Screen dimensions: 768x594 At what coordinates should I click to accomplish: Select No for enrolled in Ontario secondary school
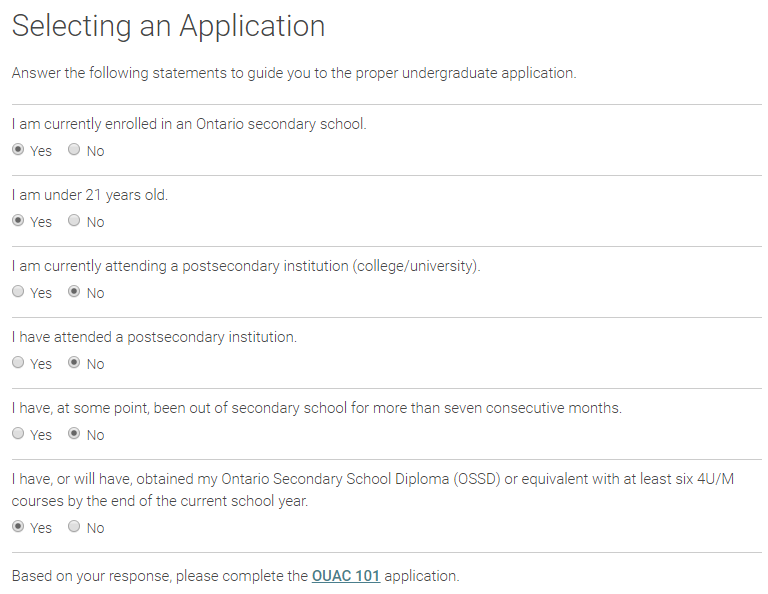pyautogui.click(x=74, y=149)
